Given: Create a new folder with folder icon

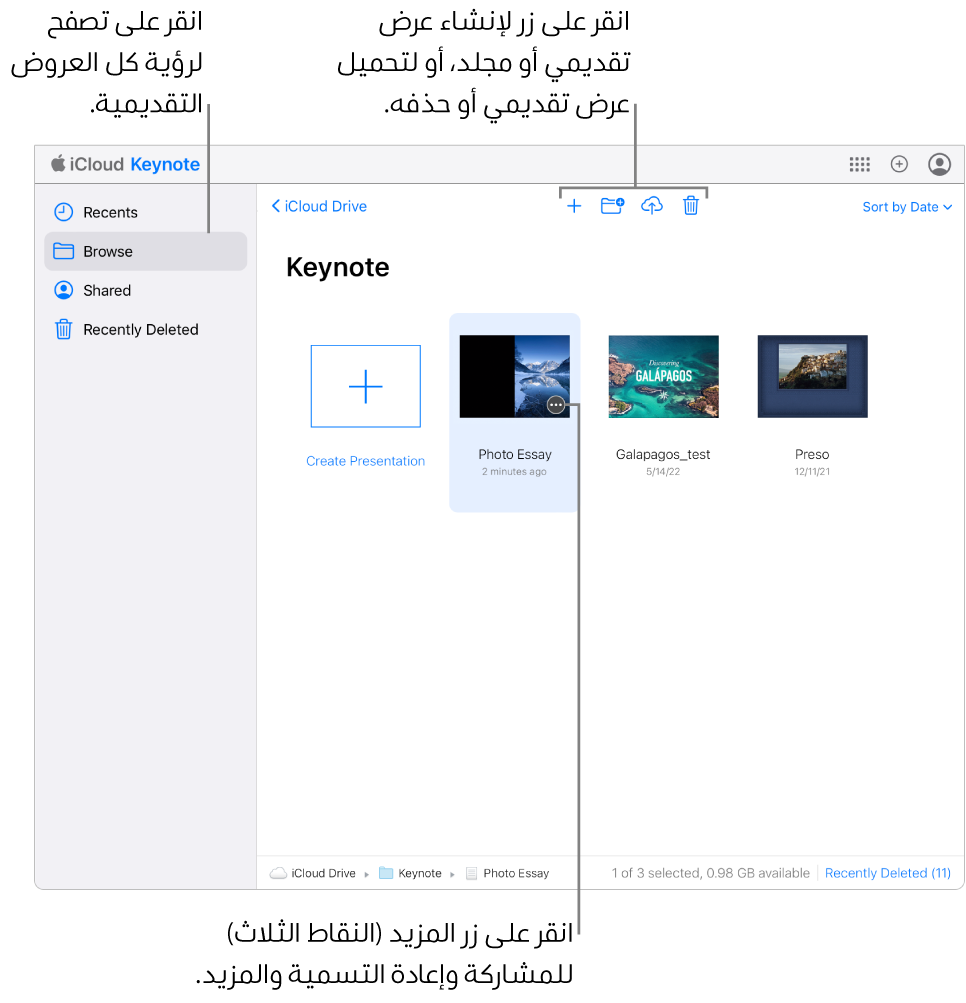Looking at the screenshot, I should 612,206.
